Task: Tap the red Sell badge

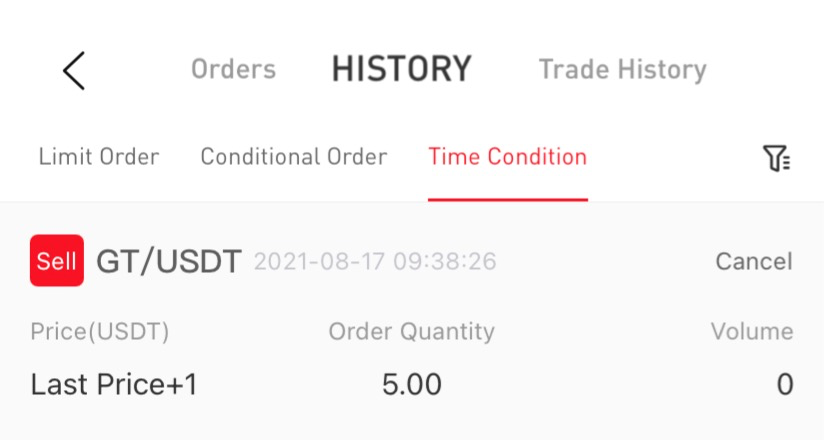Action: click(x=57, y=261)
